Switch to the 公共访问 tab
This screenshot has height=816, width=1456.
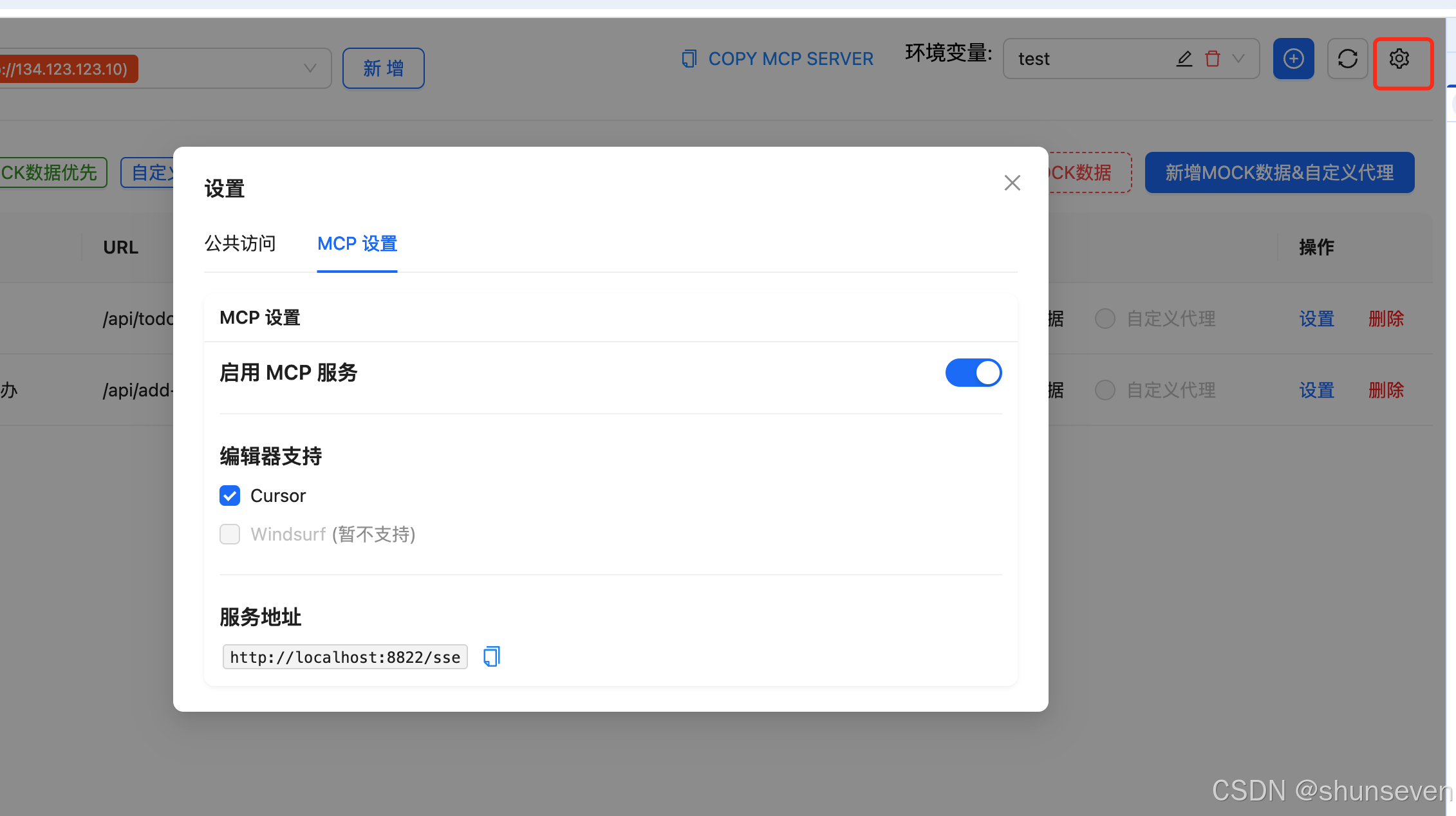239,244
